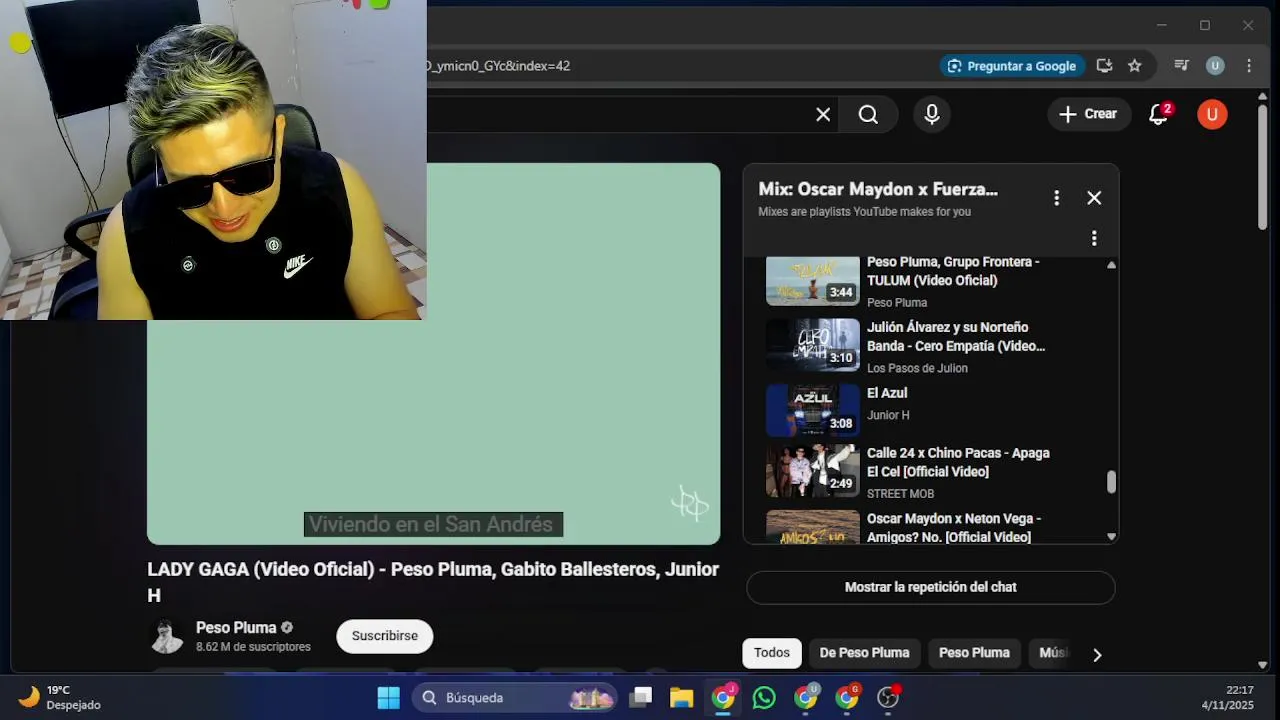
Task: Click the playlist scrollbar thumb
Action: point(1111,482)
